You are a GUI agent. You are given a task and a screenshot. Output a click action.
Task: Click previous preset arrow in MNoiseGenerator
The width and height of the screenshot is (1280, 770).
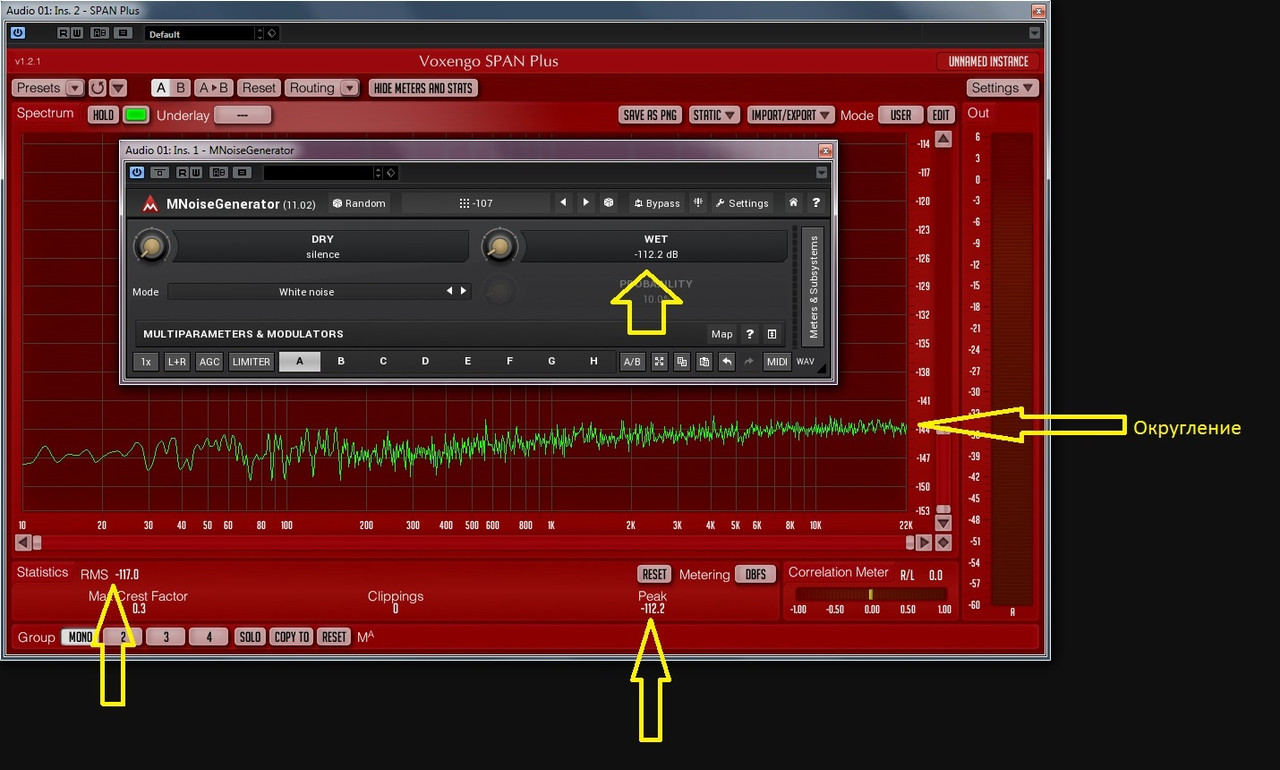(564, 203)
